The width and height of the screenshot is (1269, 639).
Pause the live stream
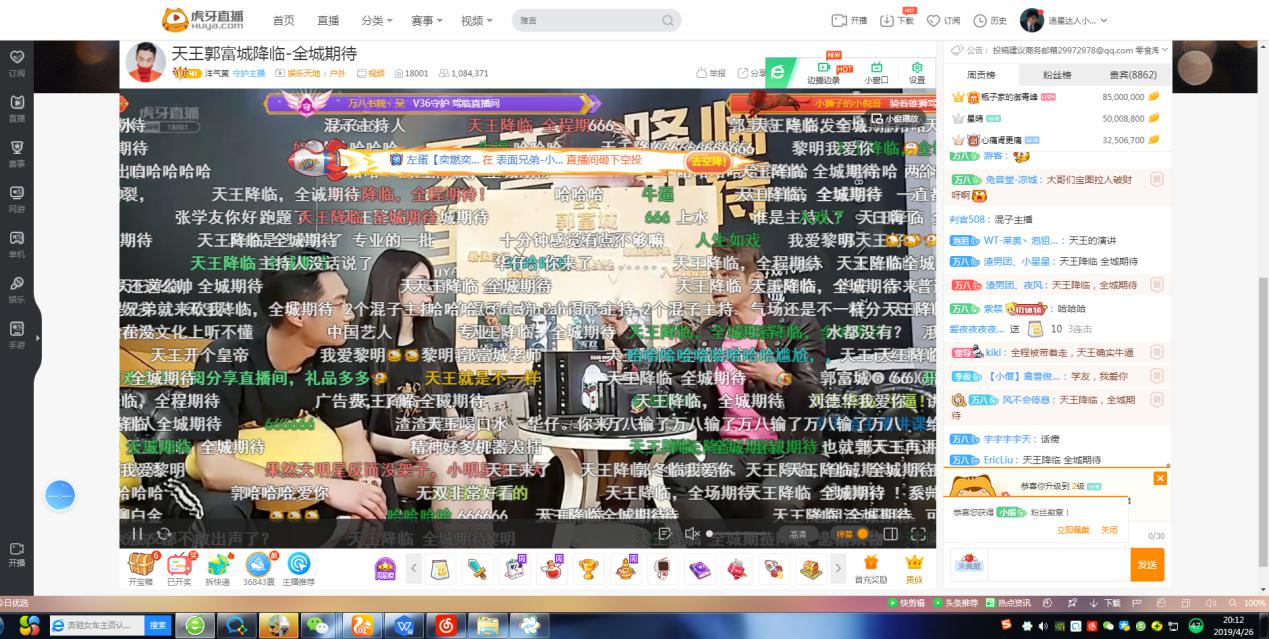136,534
